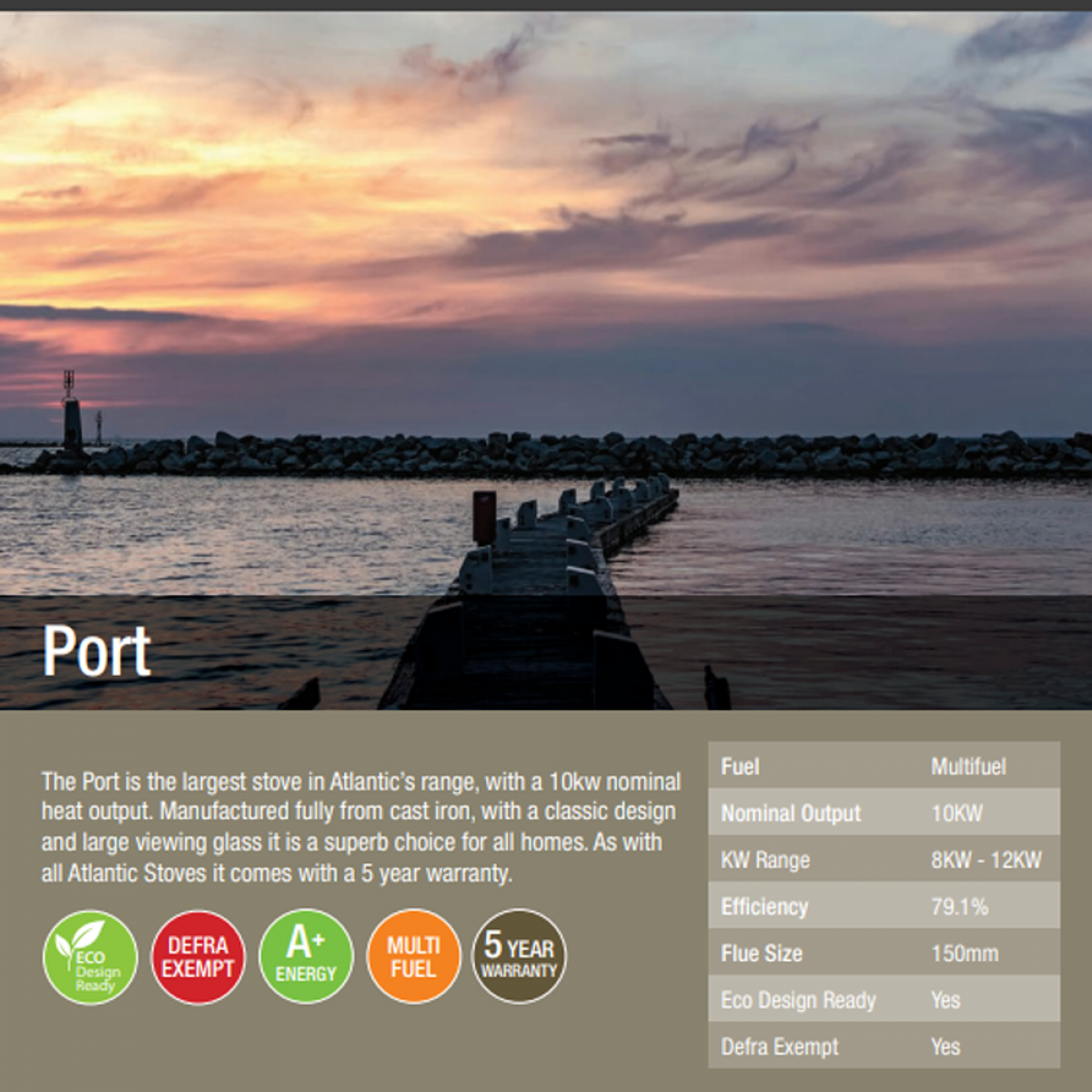
Task: Click the Port title heading
Action: pos(96,652)
